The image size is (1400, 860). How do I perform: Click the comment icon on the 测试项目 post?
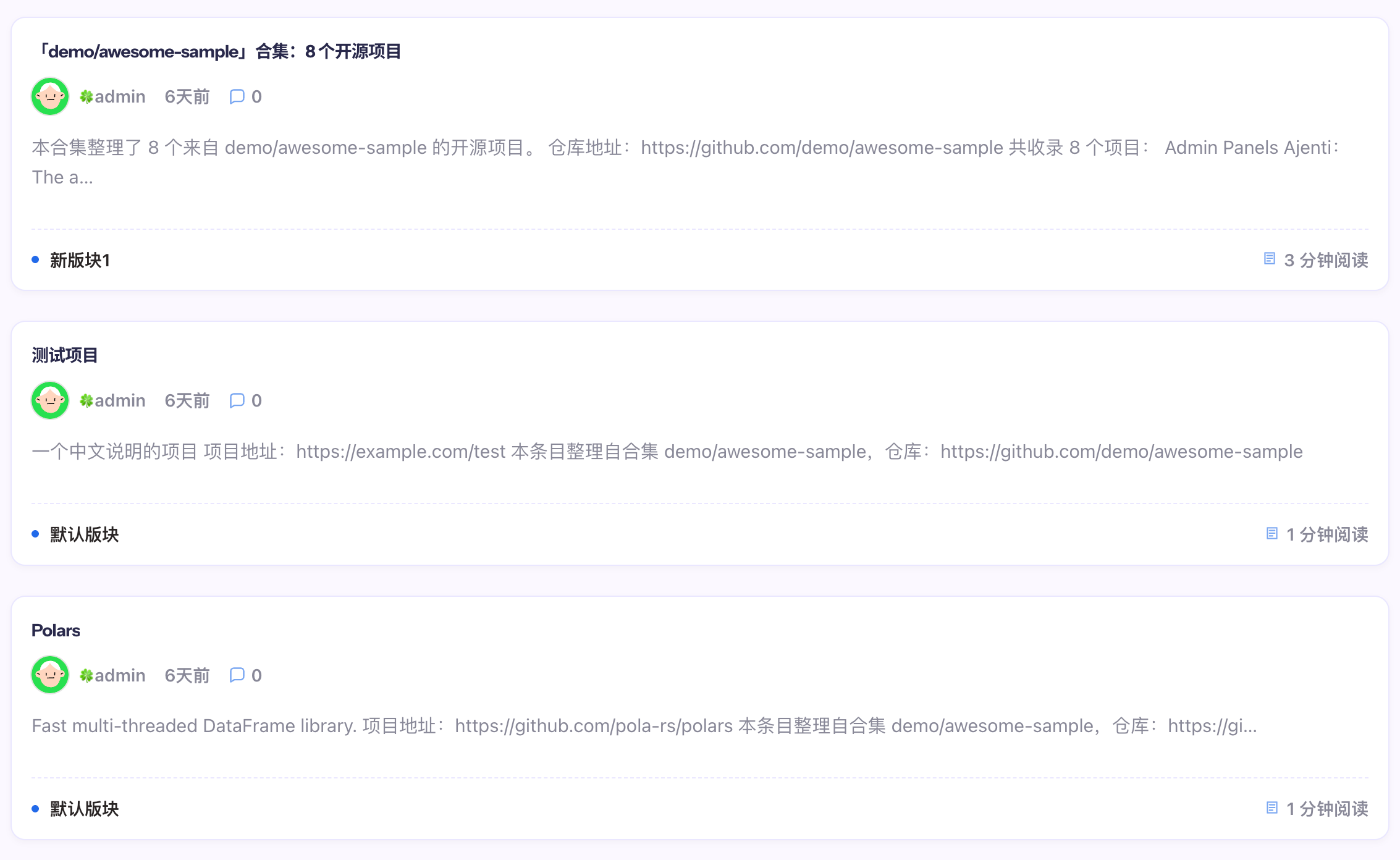(237, 400)
